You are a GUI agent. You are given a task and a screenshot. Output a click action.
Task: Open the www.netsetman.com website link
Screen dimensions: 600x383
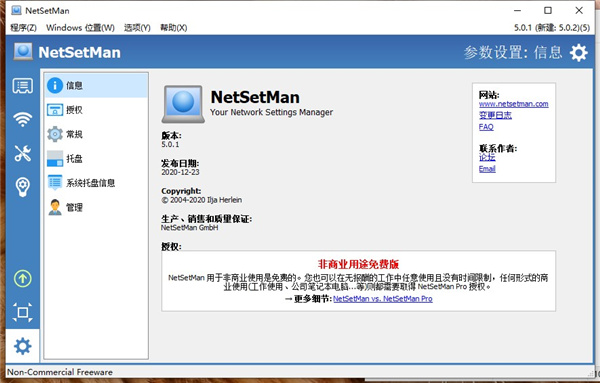click(514, 104)
